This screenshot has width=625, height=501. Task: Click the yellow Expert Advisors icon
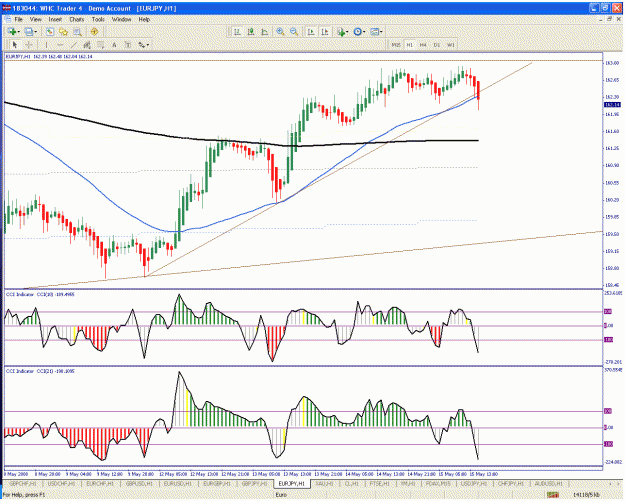[94, 31]
